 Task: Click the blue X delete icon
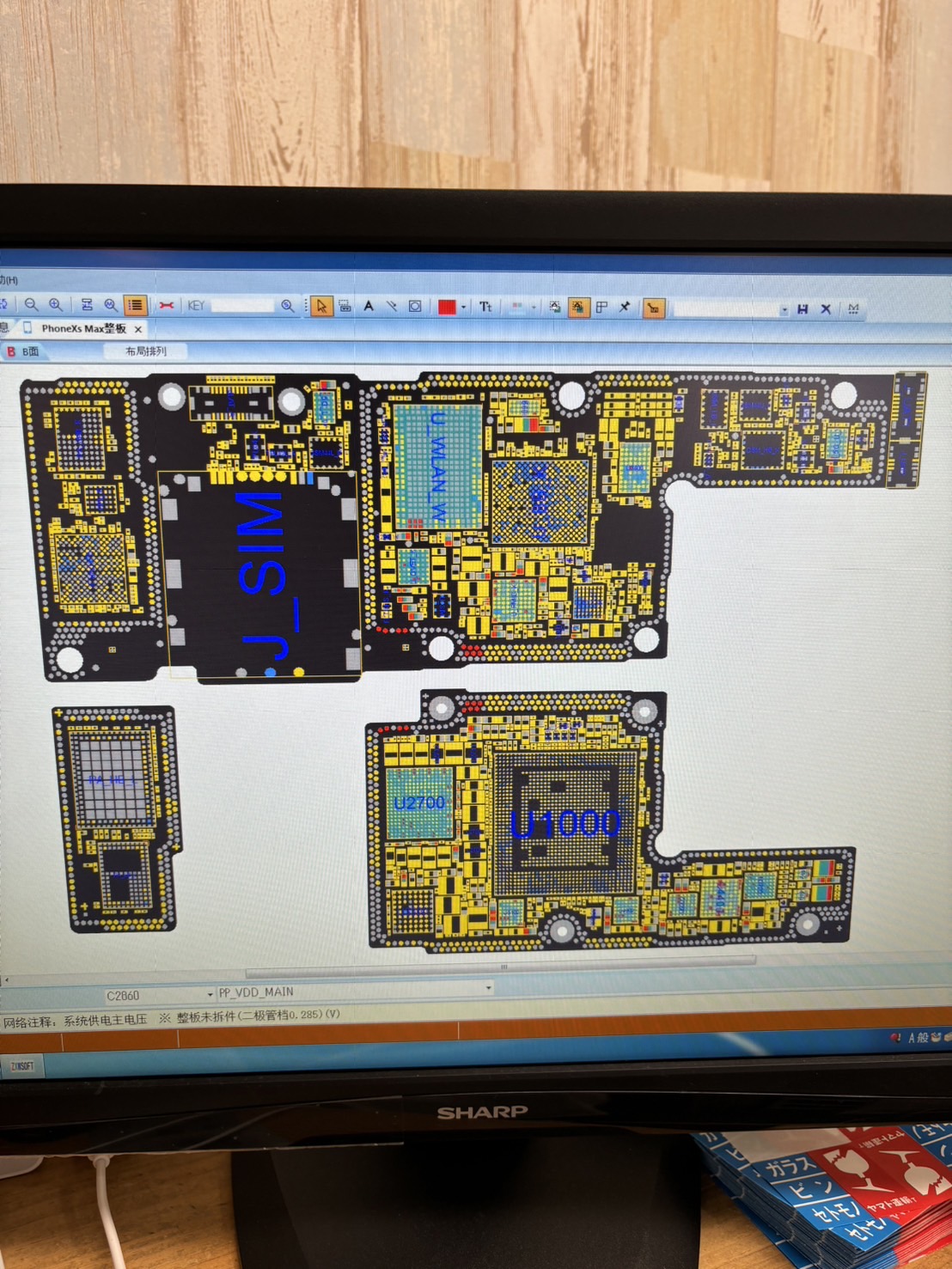point(826,309)
